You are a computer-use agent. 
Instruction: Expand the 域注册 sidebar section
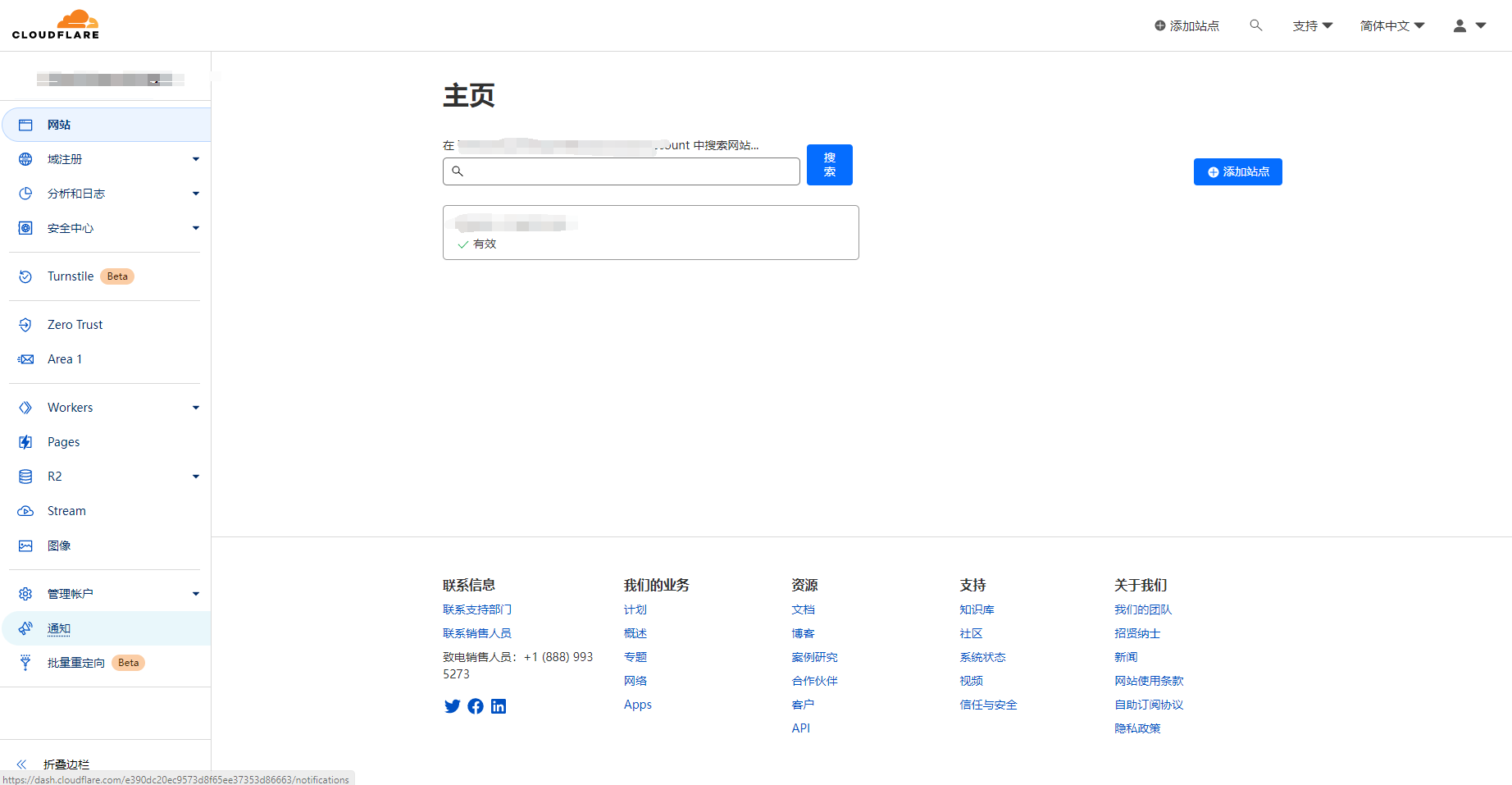[x=195, y=159]
